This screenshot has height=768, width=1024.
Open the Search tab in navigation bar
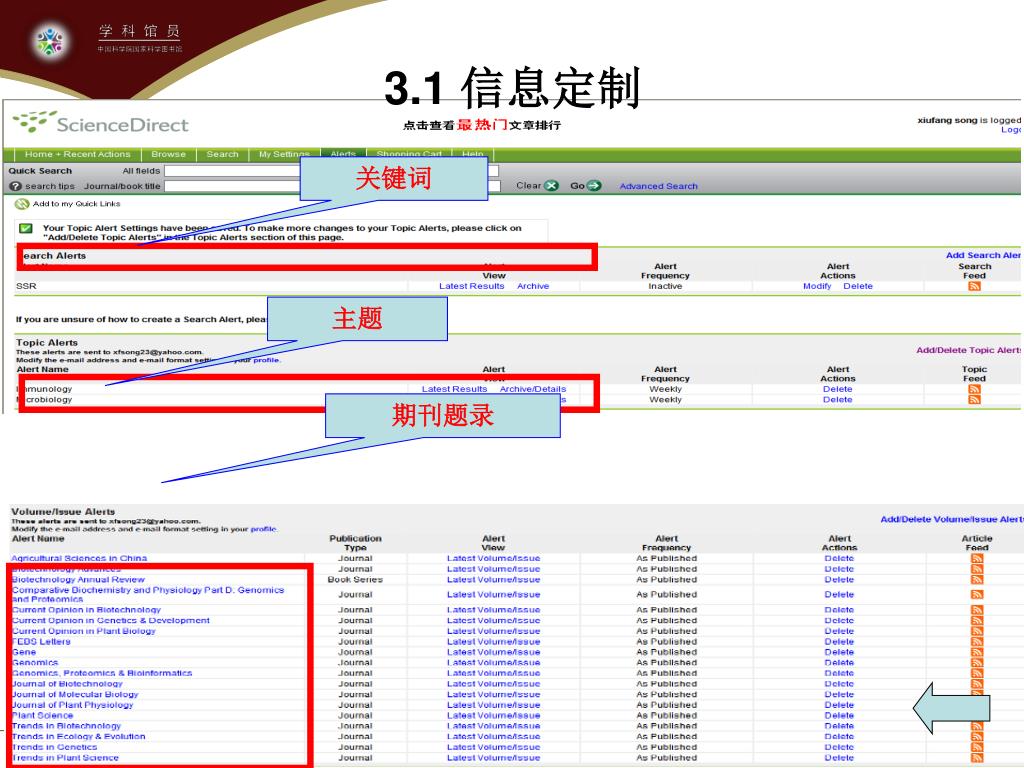[x=222, y=154]
